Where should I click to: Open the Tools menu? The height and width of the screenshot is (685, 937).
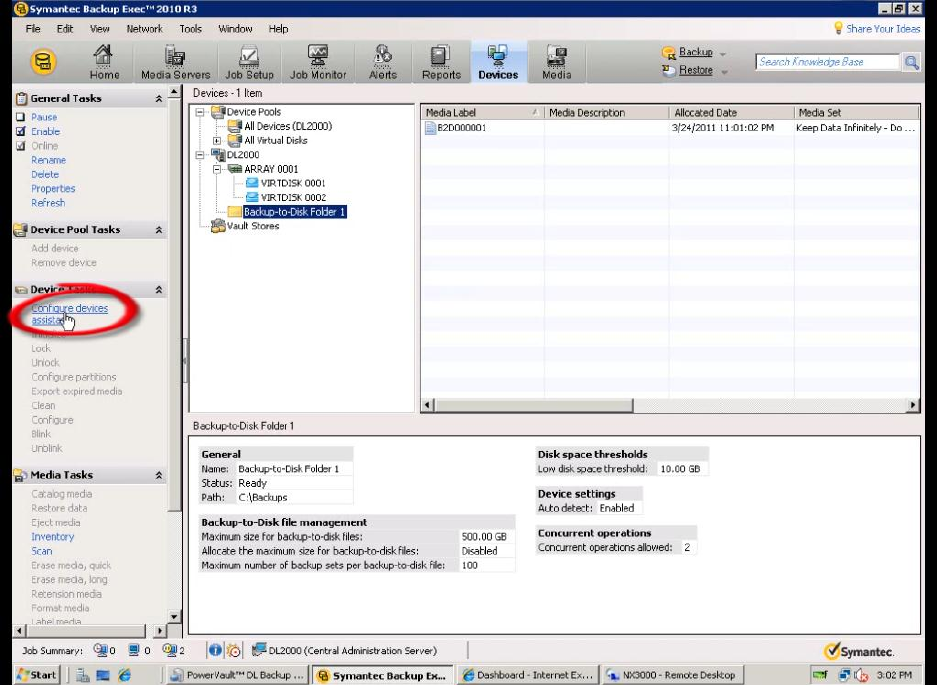point(190,29)
